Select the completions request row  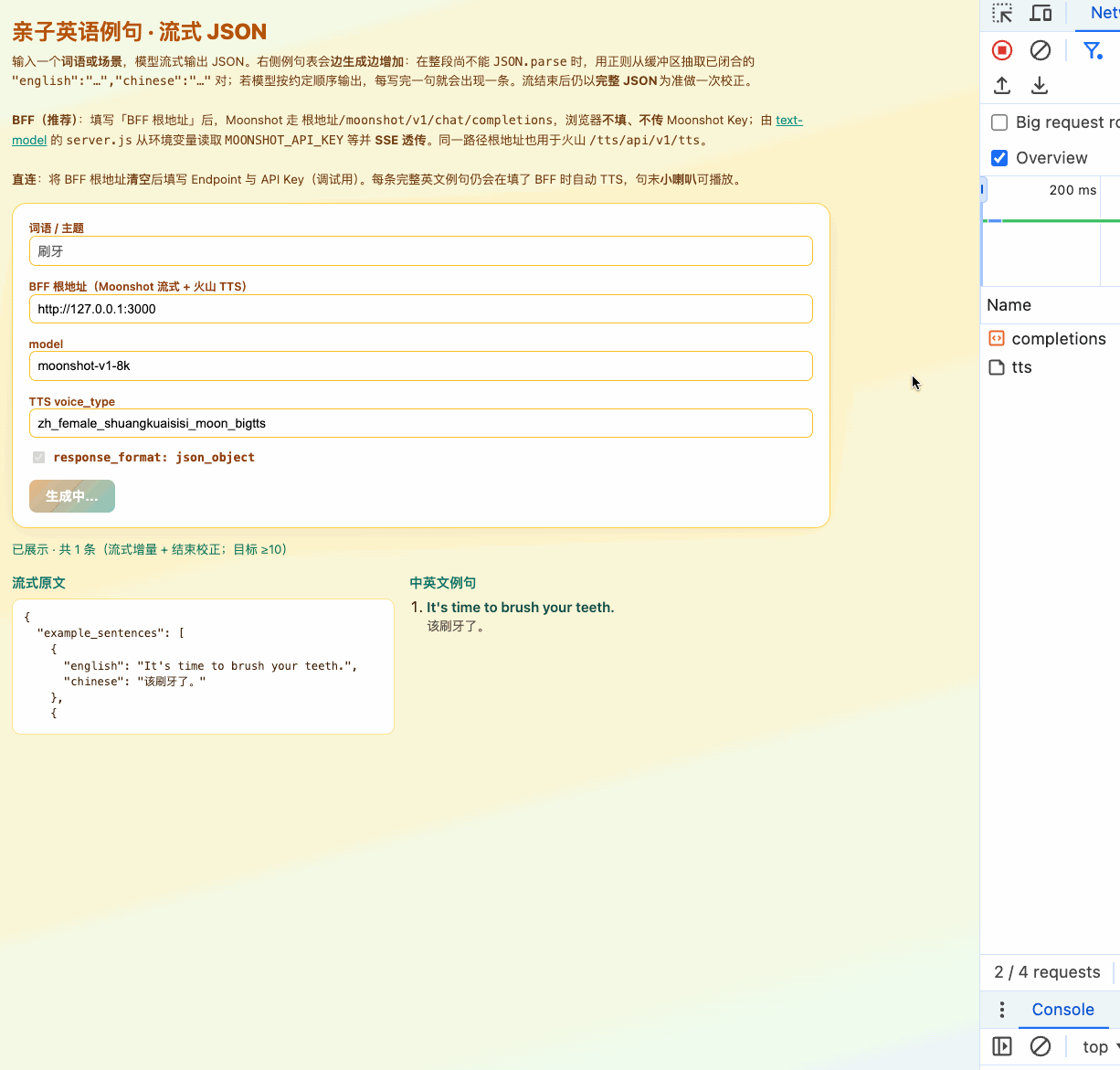(x=1051, y=338)
